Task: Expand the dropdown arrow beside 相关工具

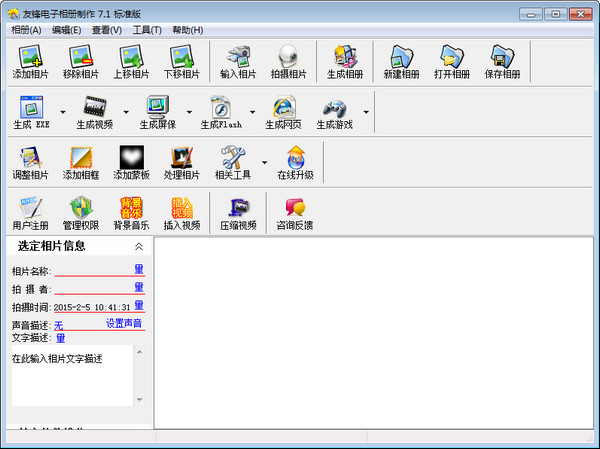Action: [264, 163]
